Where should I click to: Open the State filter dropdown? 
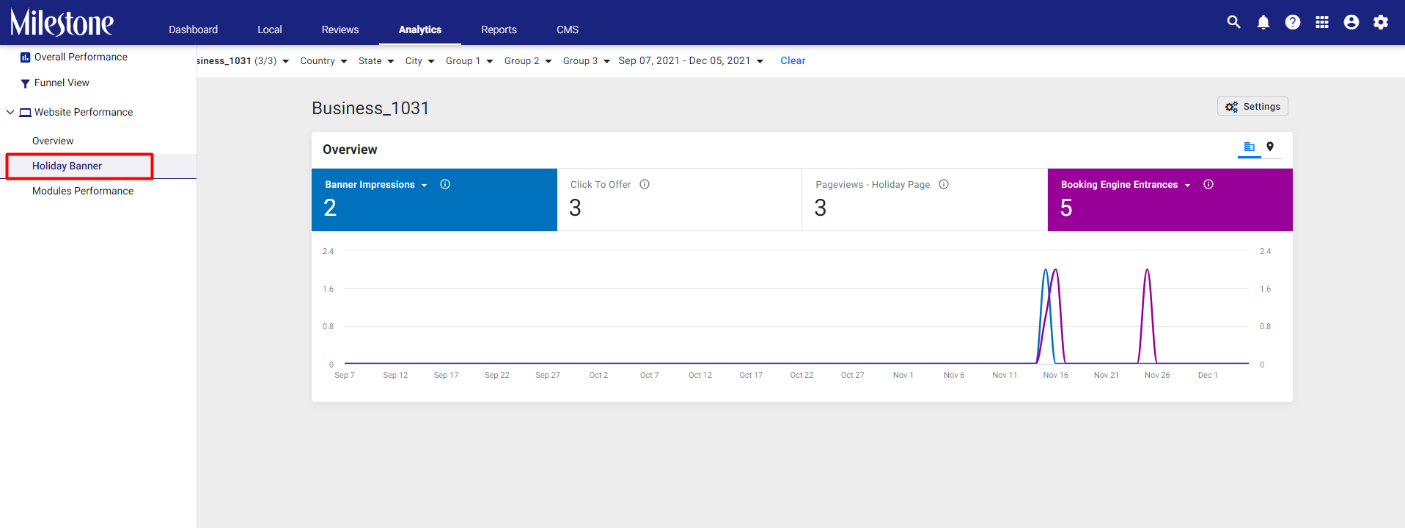[x=376, y=61]
